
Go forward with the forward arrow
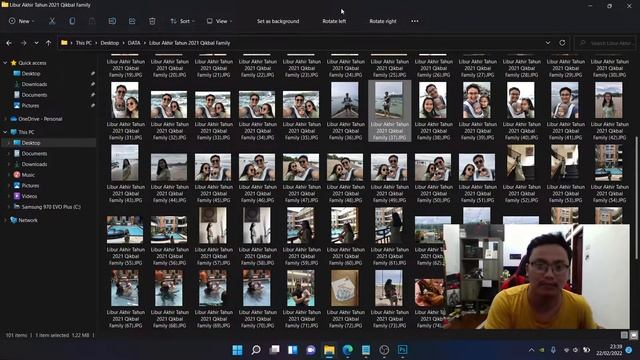[x=23, y=43]
